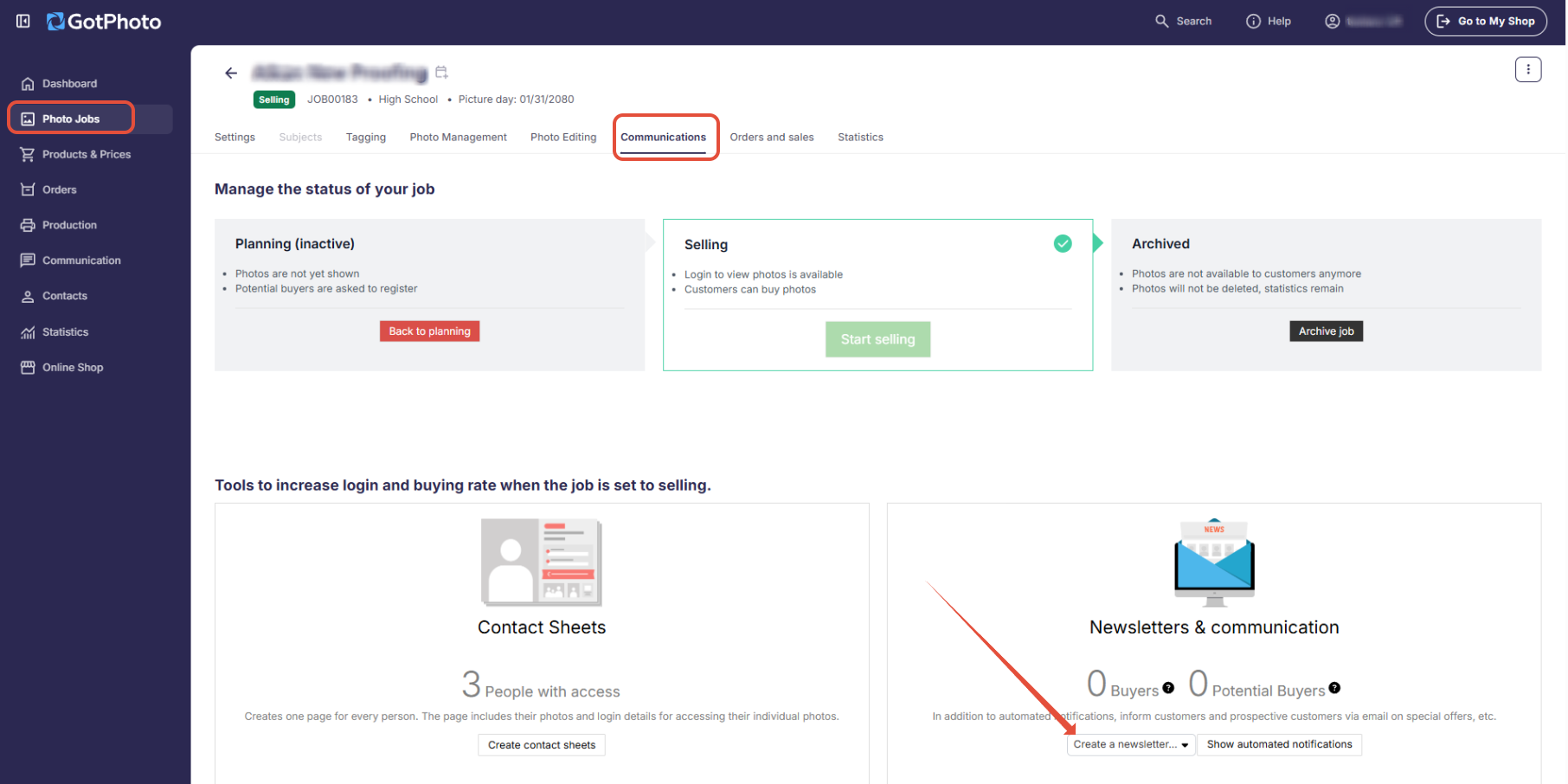Open Communication in the sidebar
This screenshot has height=784, width=1568.
tap(81, 260)
